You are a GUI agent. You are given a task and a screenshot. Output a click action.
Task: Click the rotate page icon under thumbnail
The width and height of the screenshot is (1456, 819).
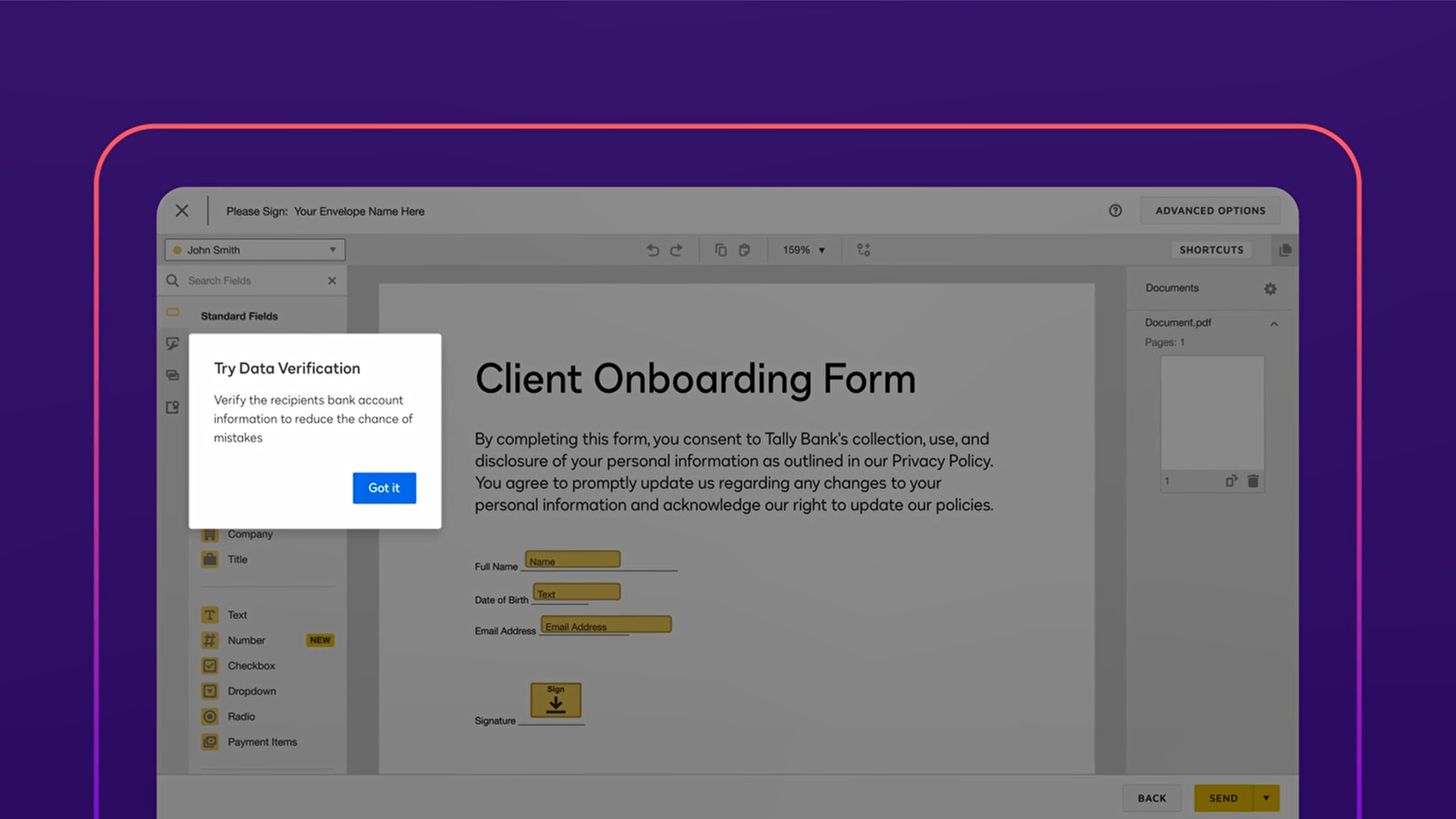tap(1231, 481)
